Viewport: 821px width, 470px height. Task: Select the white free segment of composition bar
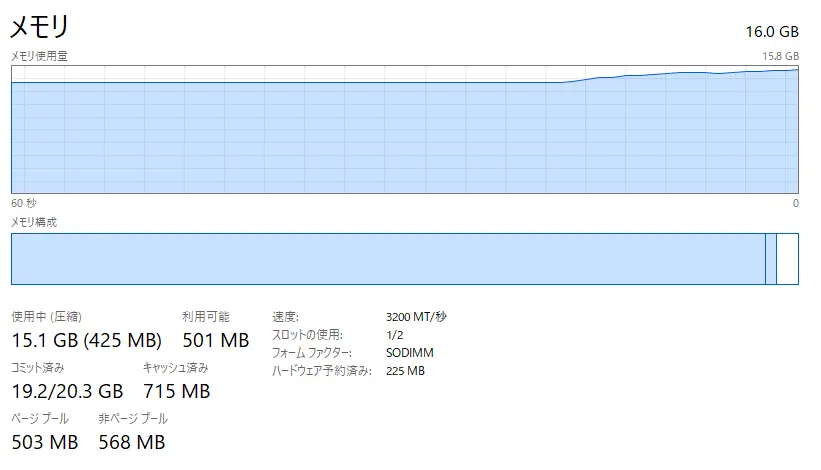pos(787,259)
